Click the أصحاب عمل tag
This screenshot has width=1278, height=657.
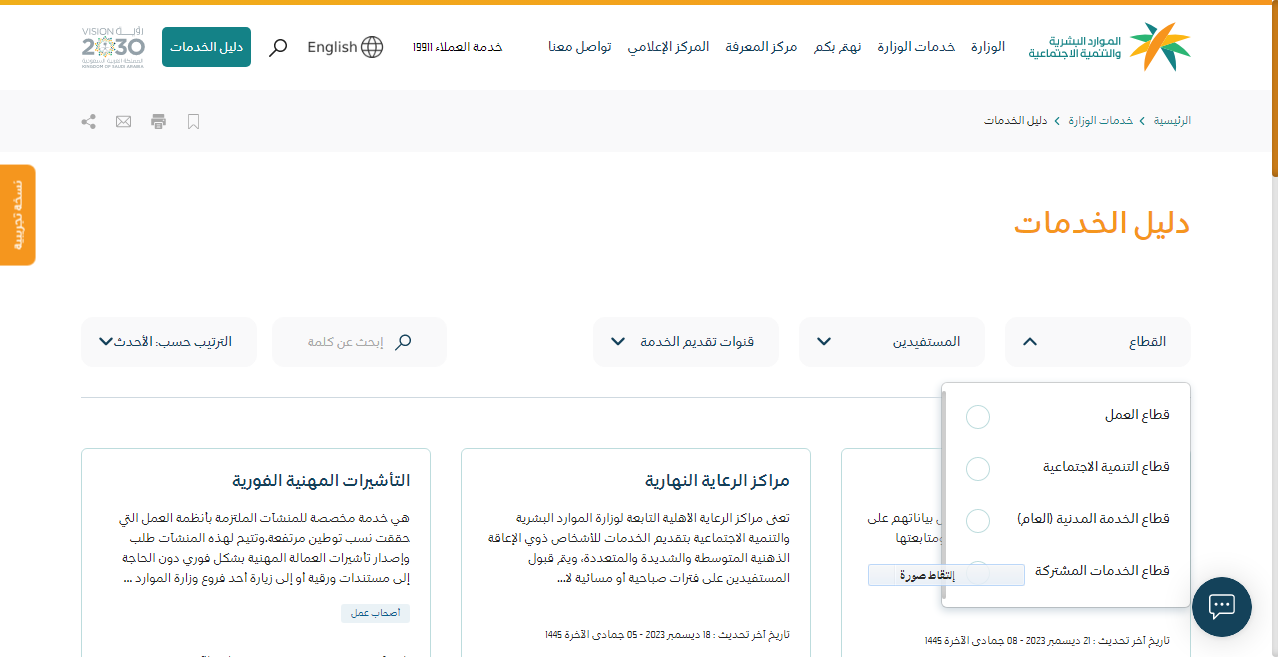pyautogui.click(x=375, y=613)
